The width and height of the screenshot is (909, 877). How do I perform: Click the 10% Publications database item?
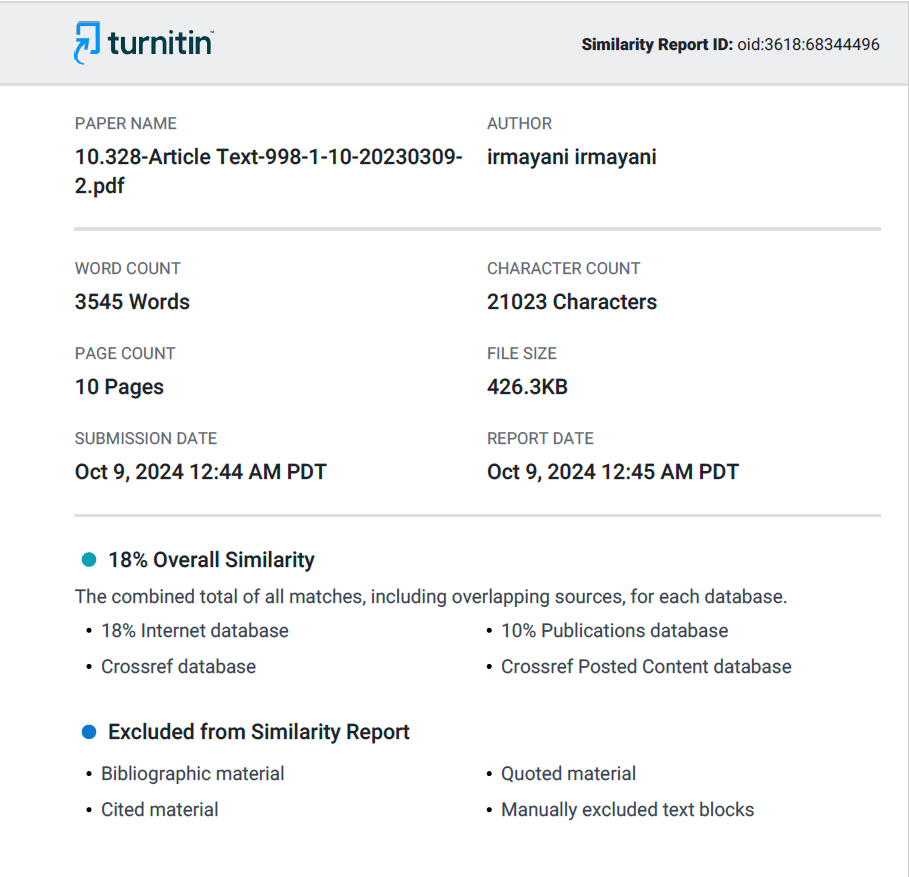[x=615, y=631]
